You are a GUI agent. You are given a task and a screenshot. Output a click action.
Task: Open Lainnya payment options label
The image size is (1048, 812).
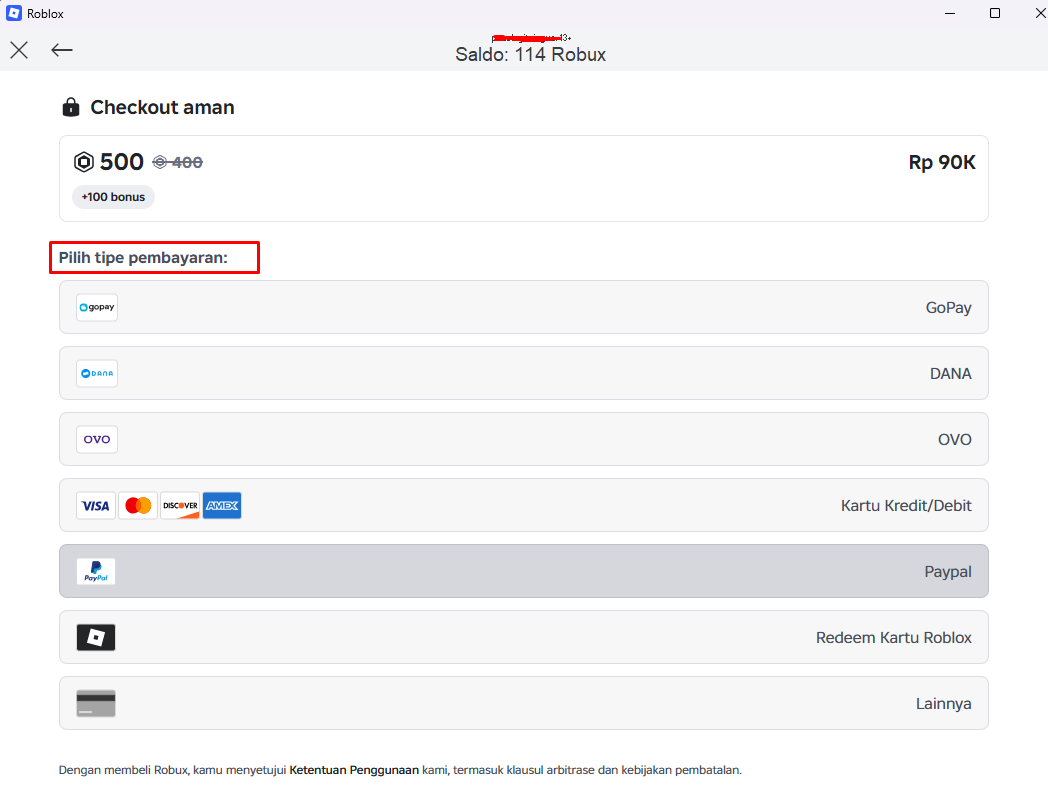(943, 704)
